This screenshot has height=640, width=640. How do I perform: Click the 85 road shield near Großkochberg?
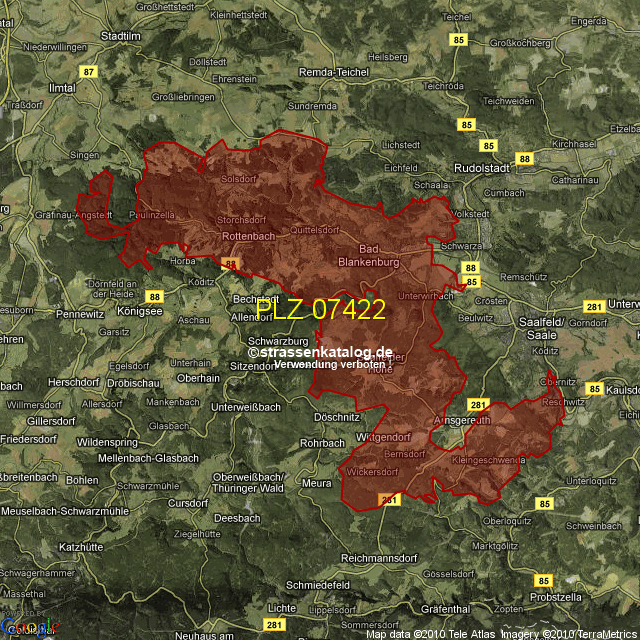point(459,40)
